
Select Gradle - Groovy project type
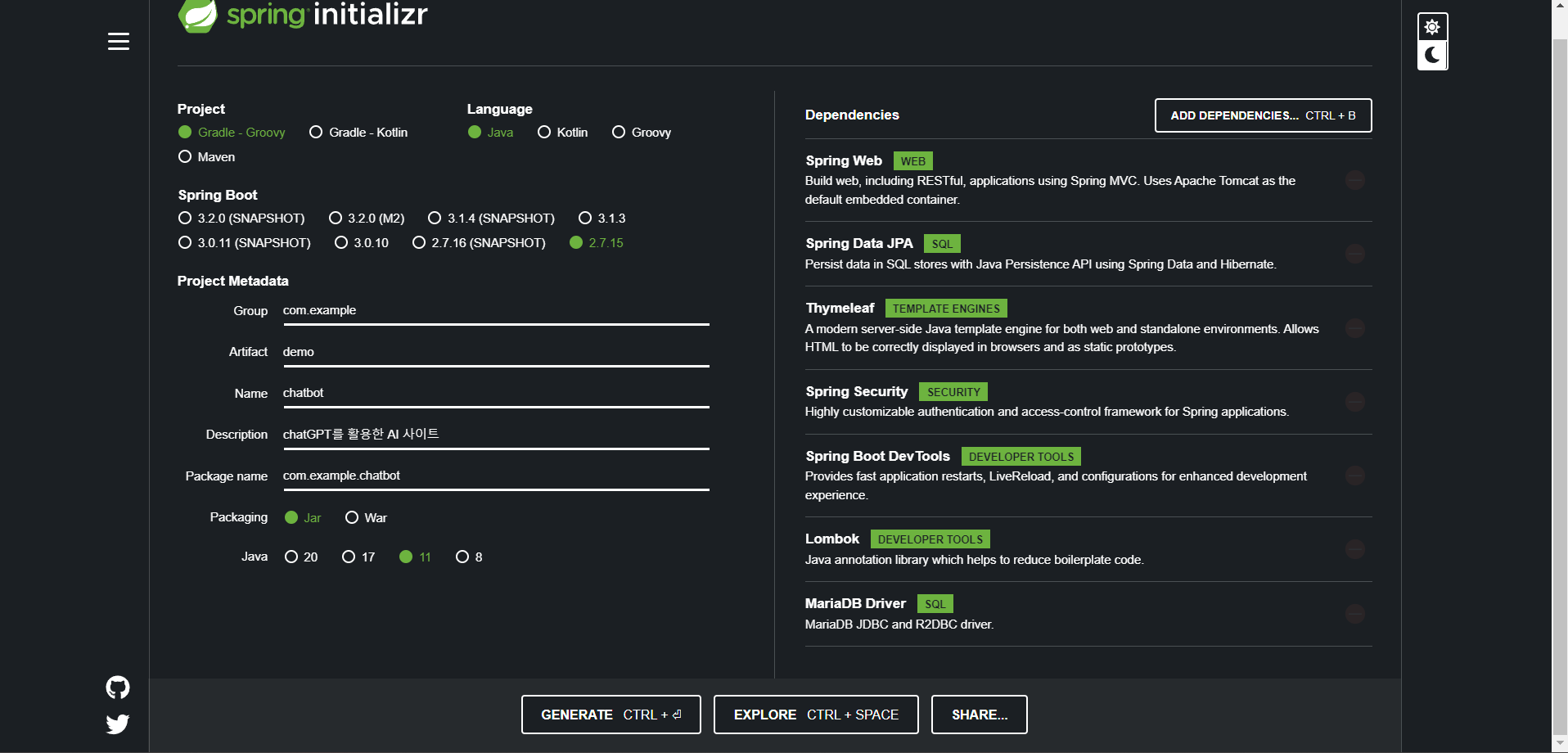point(232,133)
